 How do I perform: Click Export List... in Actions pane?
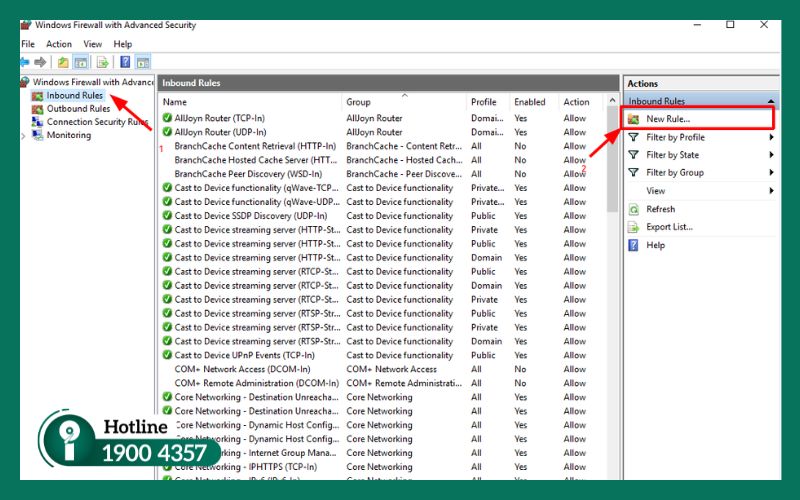pos(669,227)
